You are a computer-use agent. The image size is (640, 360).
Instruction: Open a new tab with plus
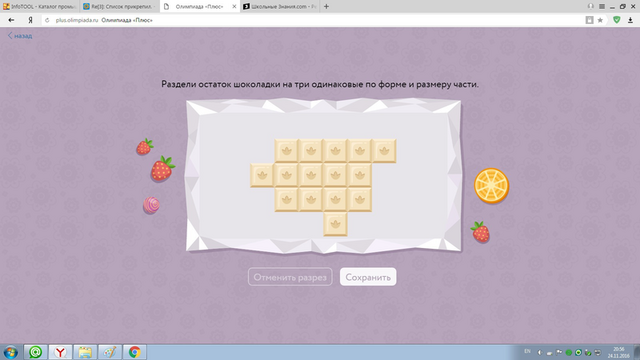tap(326, 7)
